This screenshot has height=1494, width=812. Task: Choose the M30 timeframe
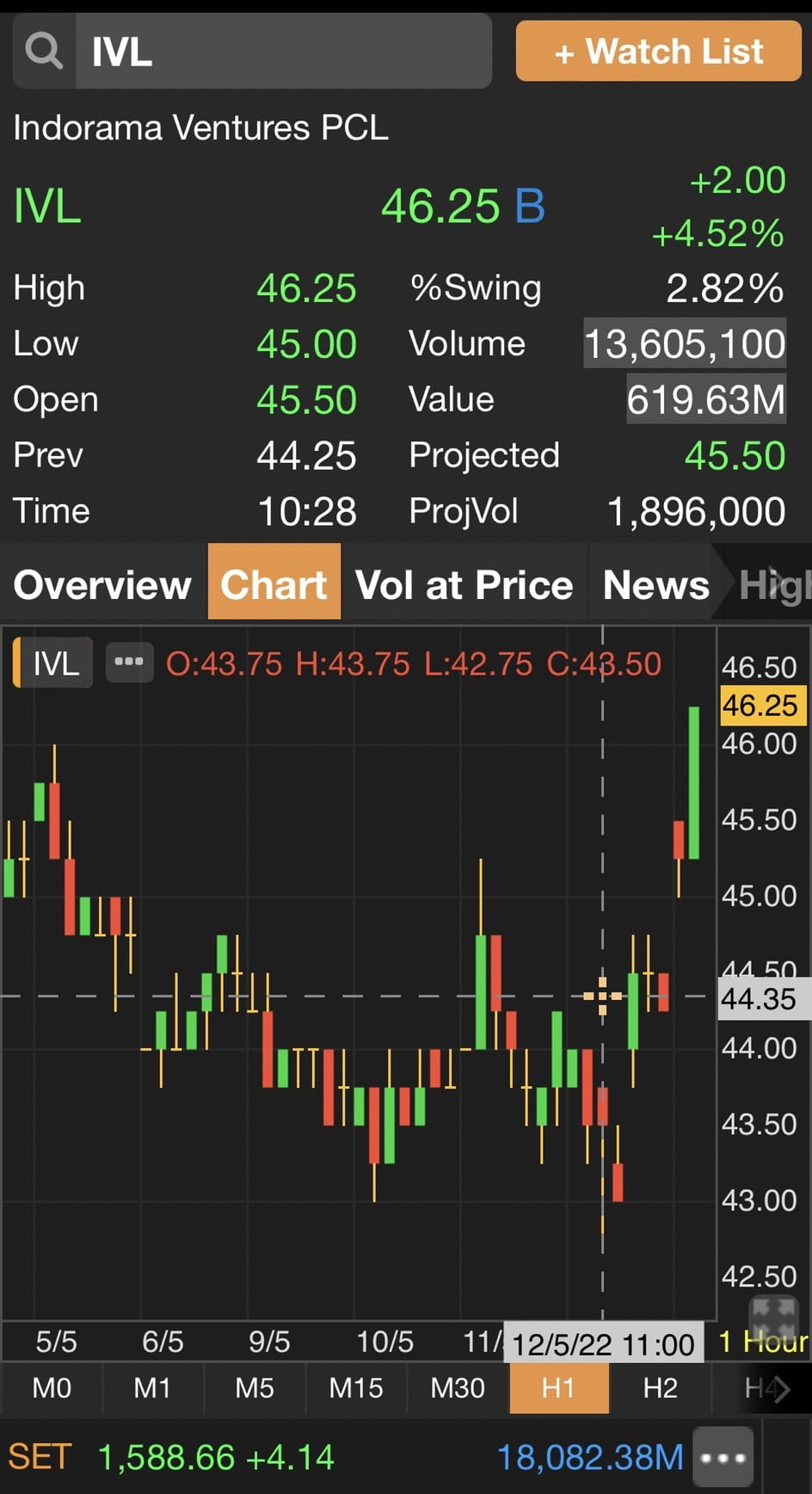tap(458, 1388)
